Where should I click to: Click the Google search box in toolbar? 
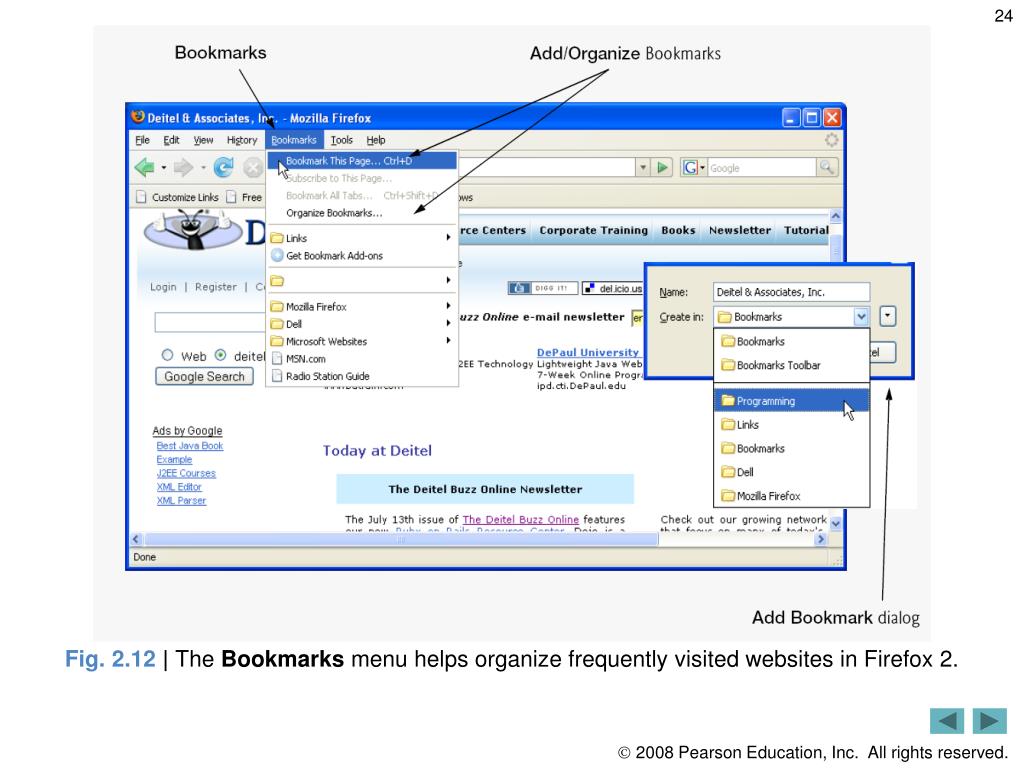(761, 168)
